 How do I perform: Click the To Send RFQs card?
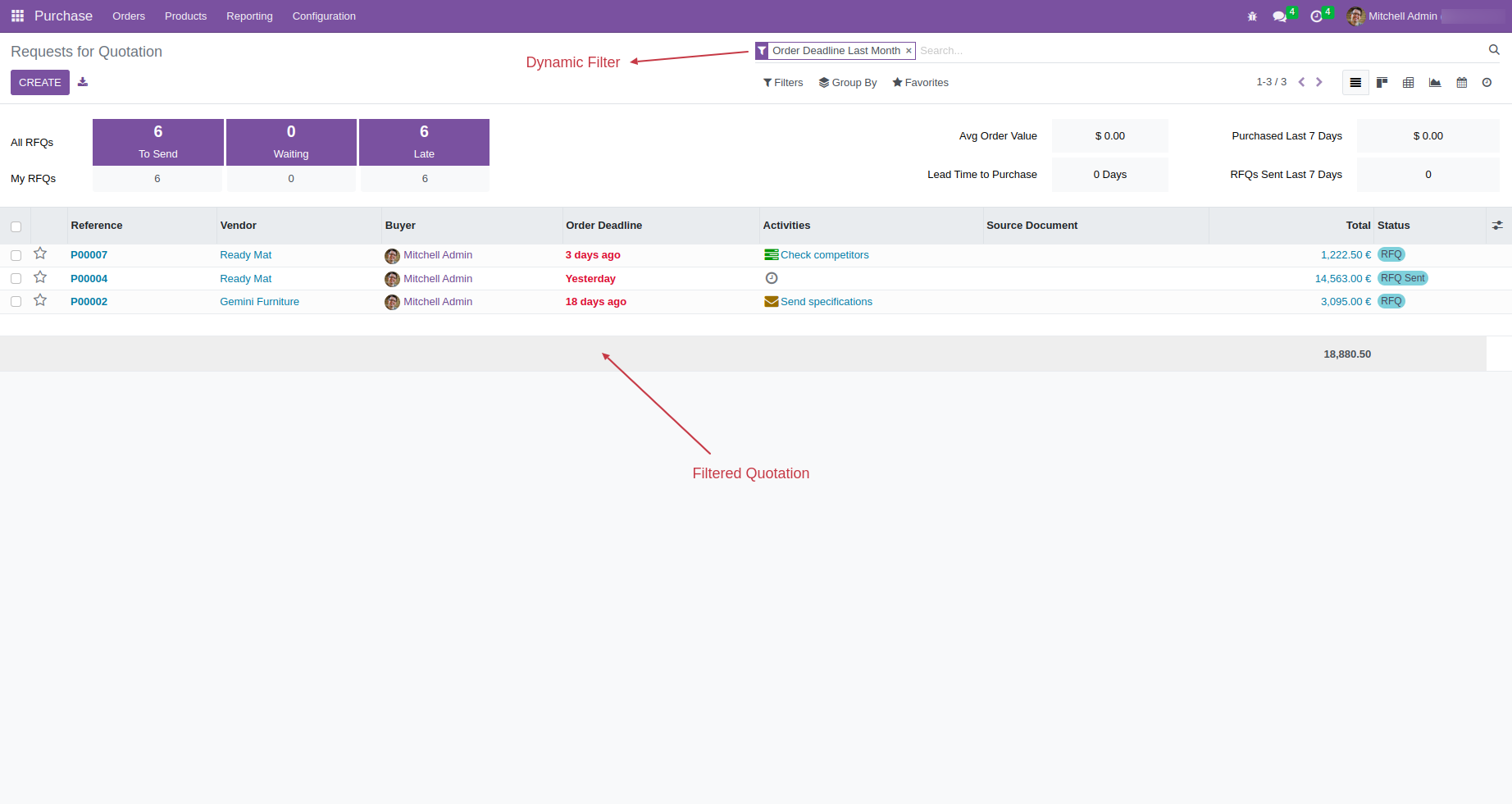[x=158, y=142]
